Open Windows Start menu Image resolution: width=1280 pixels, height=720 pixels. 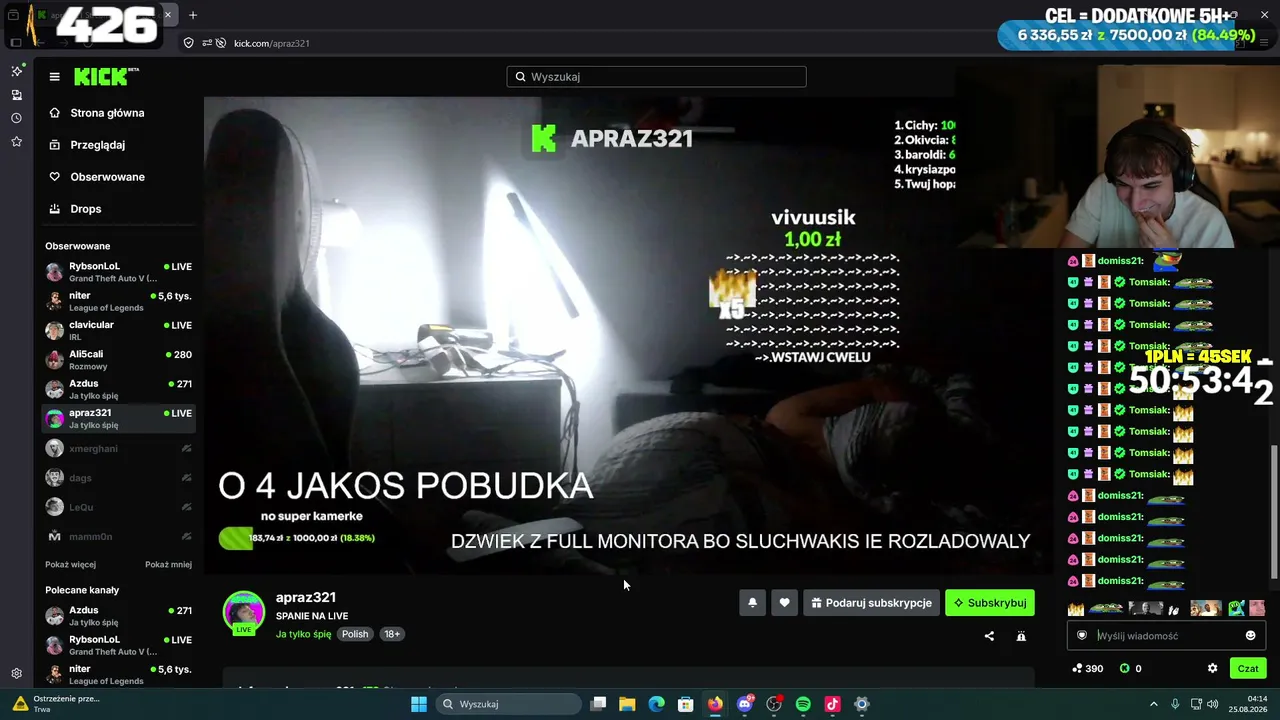tap(419, 704)
